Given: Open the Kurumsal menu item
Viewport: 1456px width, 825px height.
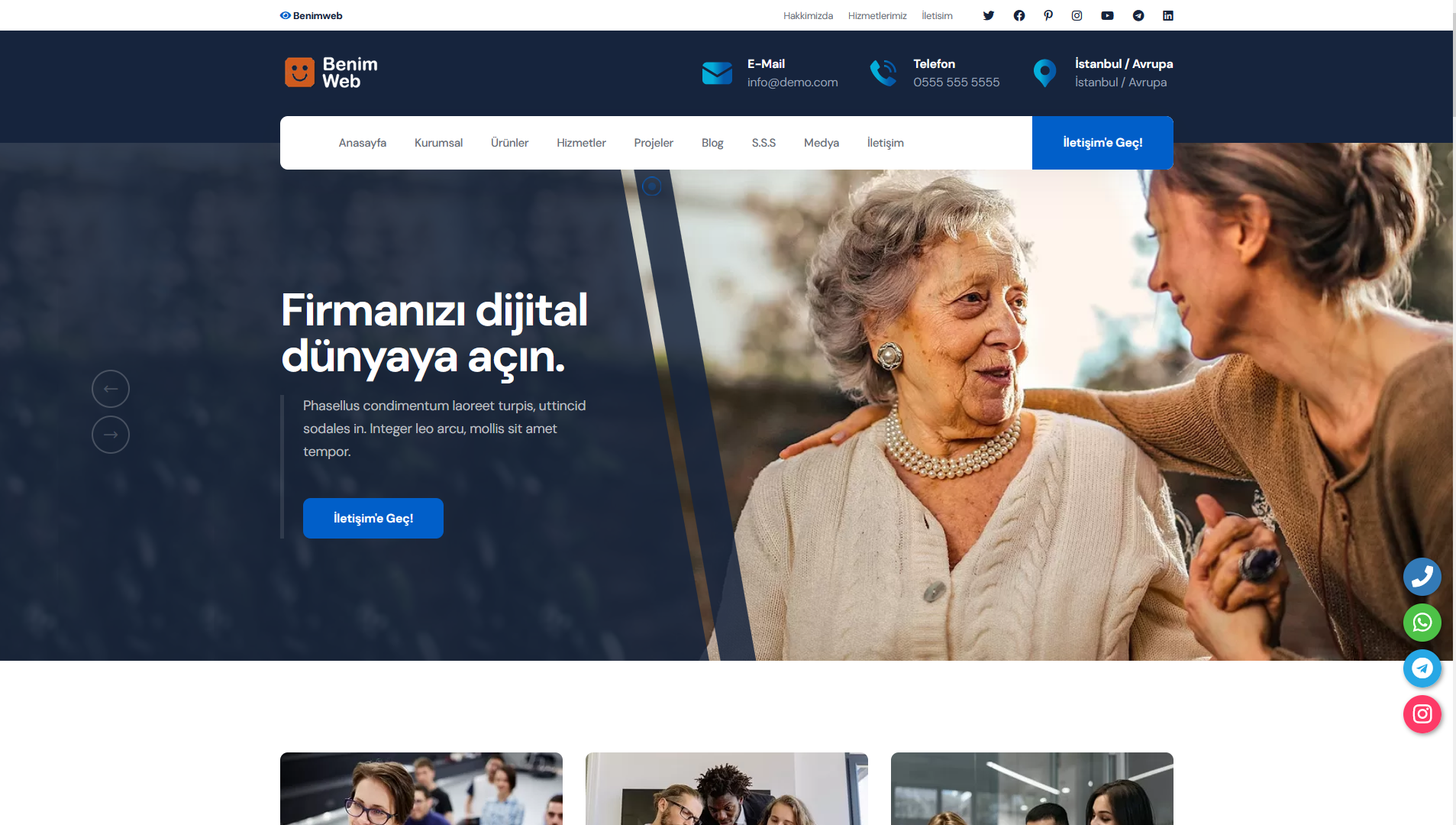Looking at the screenshot, I should (x=438, y=143).
